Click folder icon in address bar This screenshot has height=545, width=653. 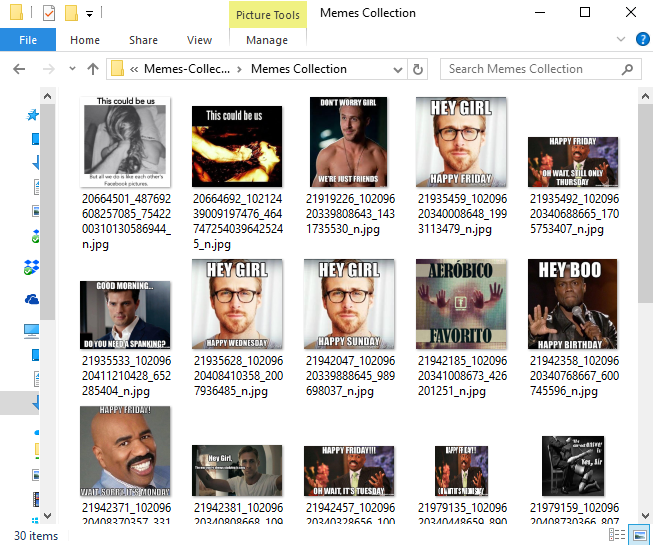pyautogui.click(x=117, y=69)
